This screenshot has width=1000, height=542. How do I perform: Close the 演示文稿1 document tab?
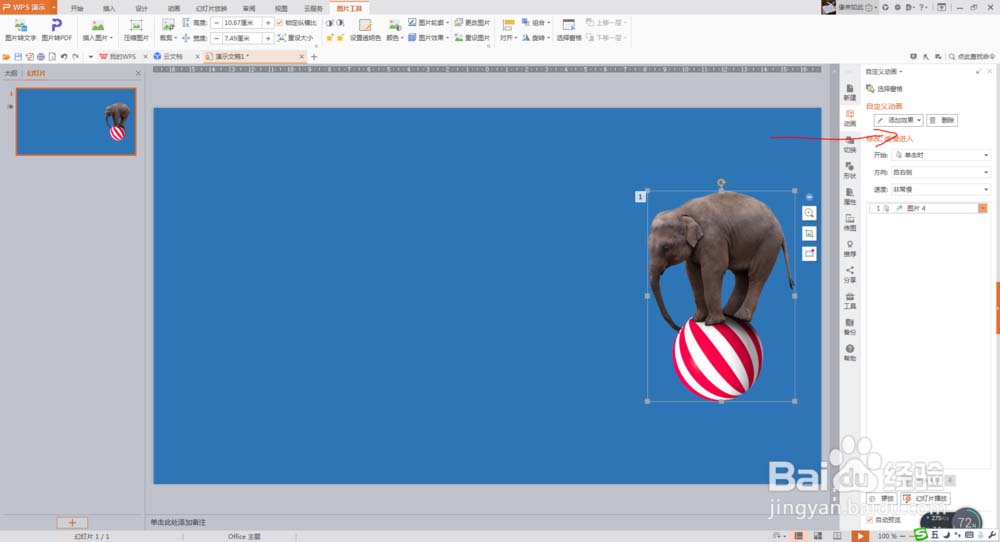(302, 57)
